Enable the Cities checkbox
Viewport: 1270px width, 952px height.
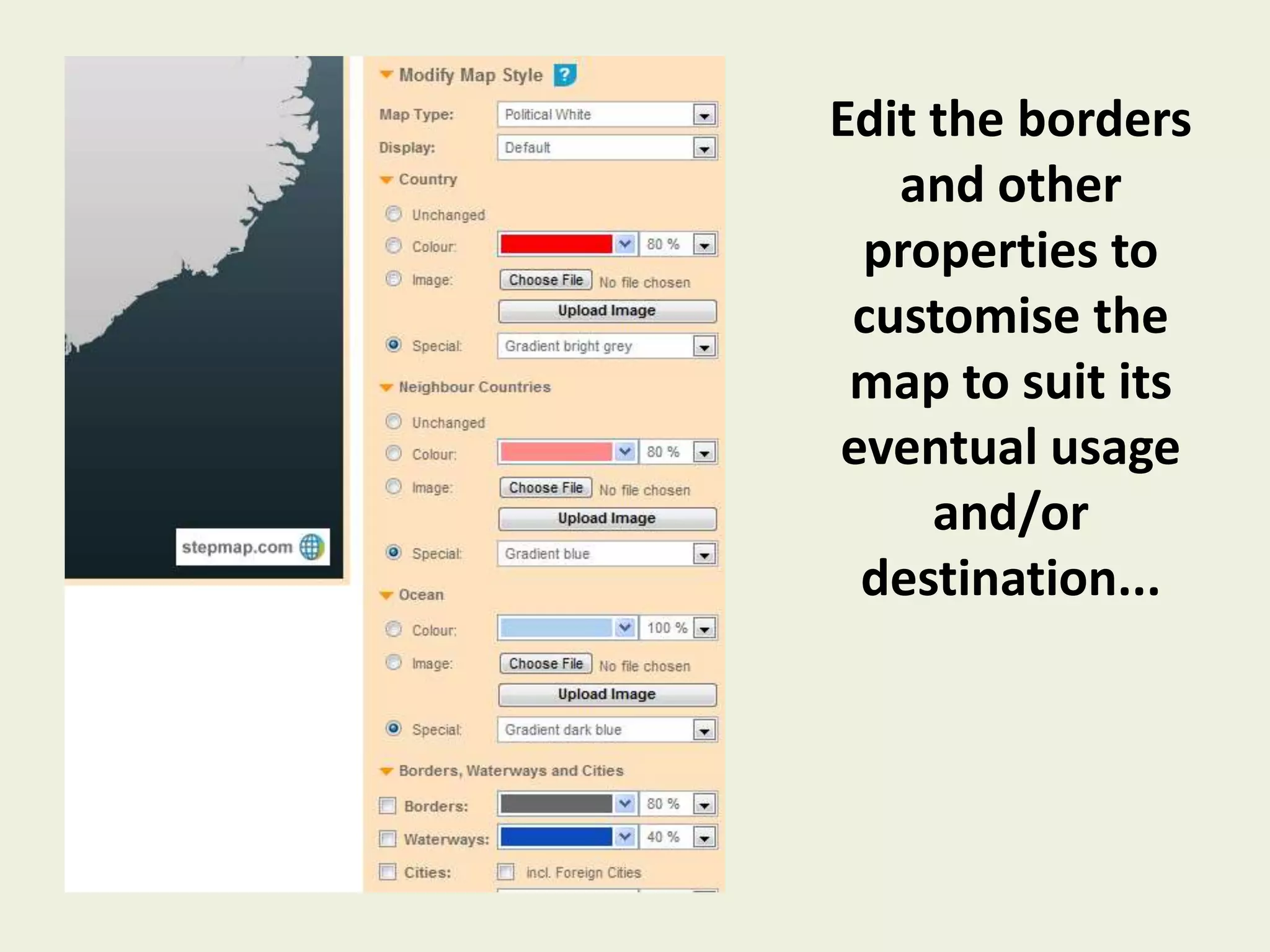click(x=387, y=872)
